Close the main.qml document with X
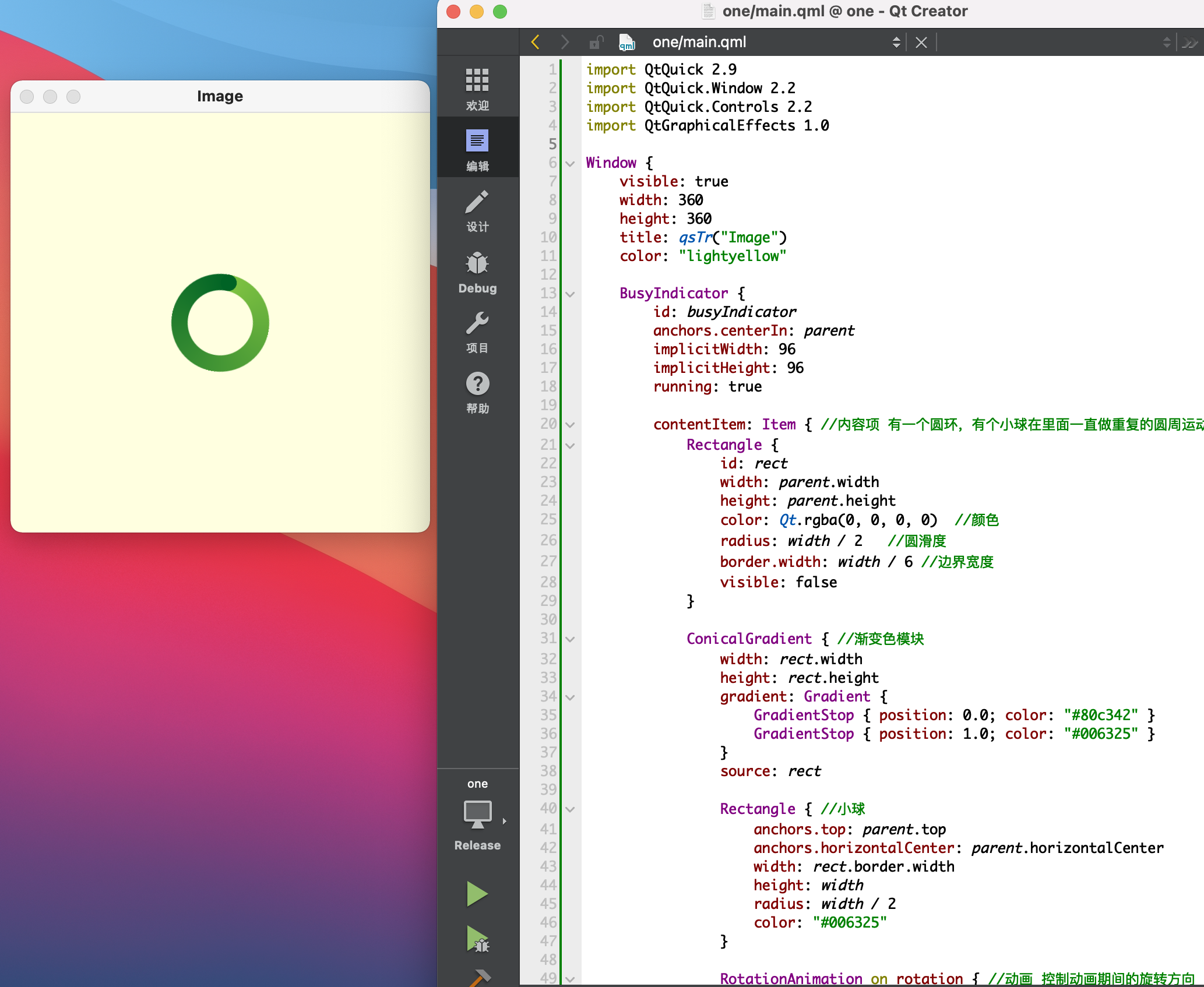 (x=921, y=42)
